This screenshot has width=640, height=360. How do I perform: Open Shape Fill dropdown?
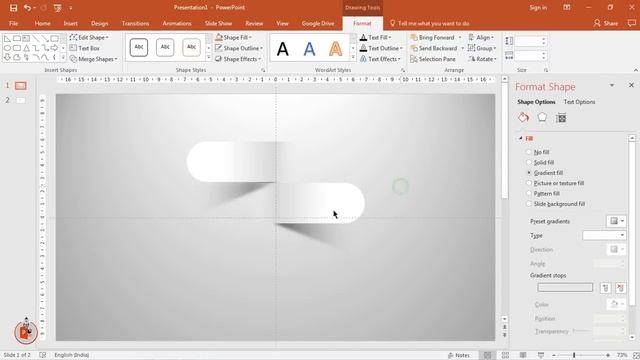[x=233, y=37]
